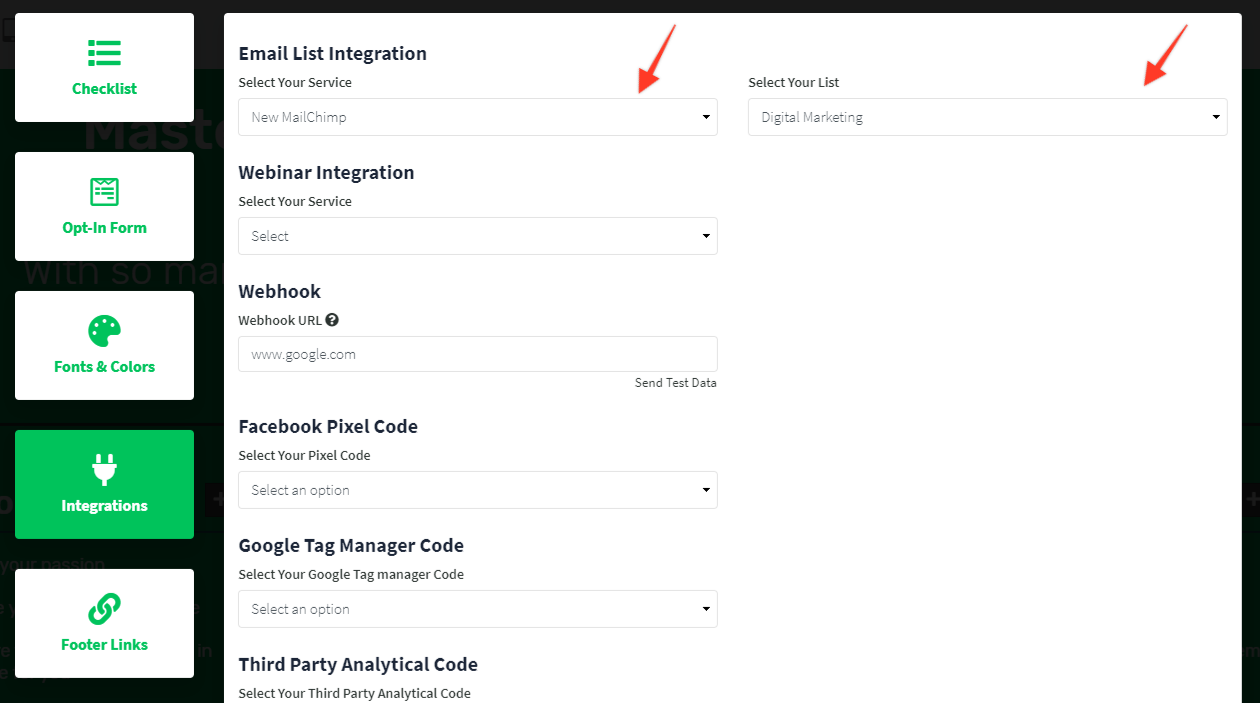Open the Facebook Pixel Code dropdown
This screenshot has height=703, width=1260.
pos(478,490)
